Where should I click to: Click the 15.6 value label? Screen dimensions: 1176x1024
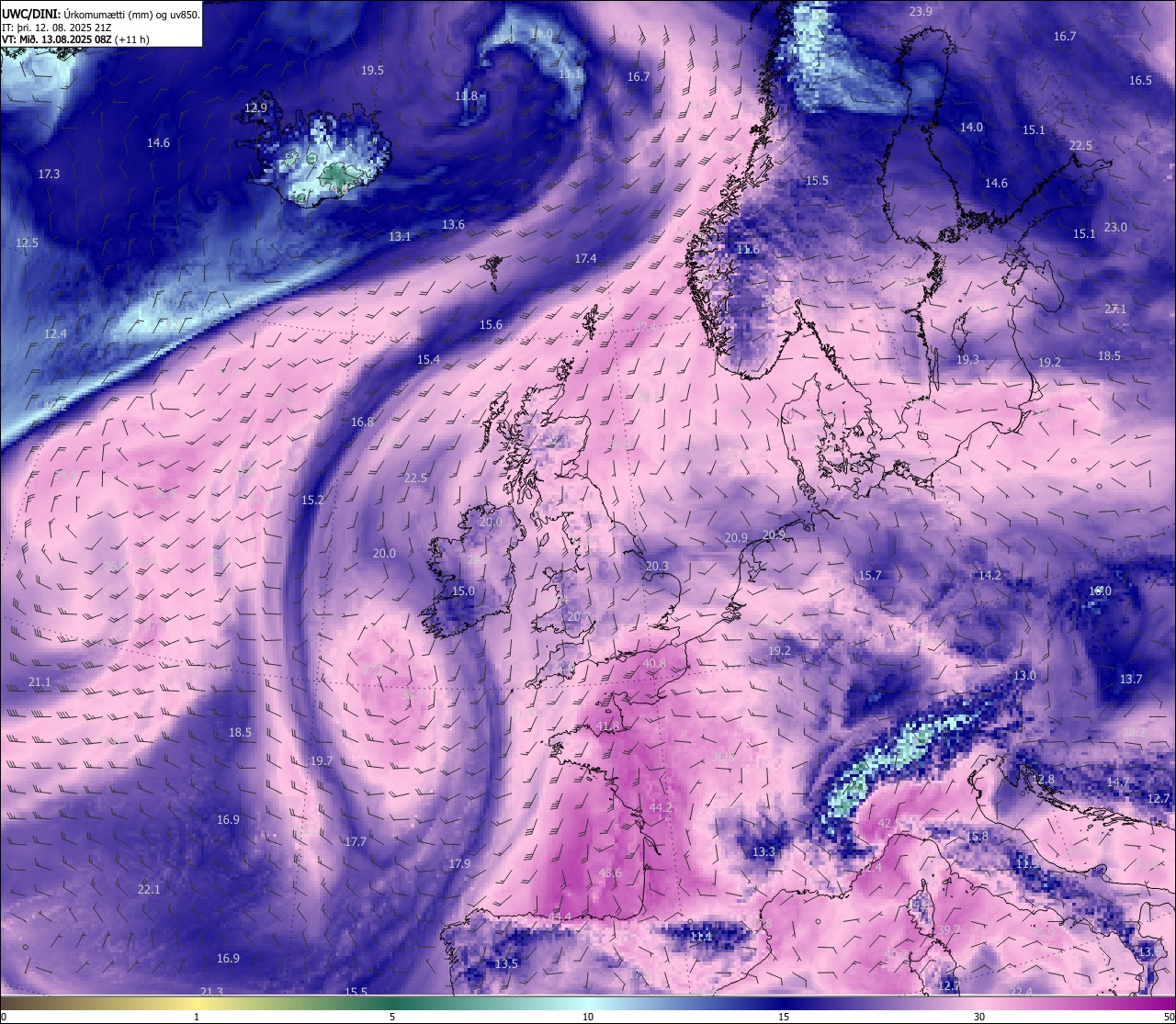click(x=491, y=325)
